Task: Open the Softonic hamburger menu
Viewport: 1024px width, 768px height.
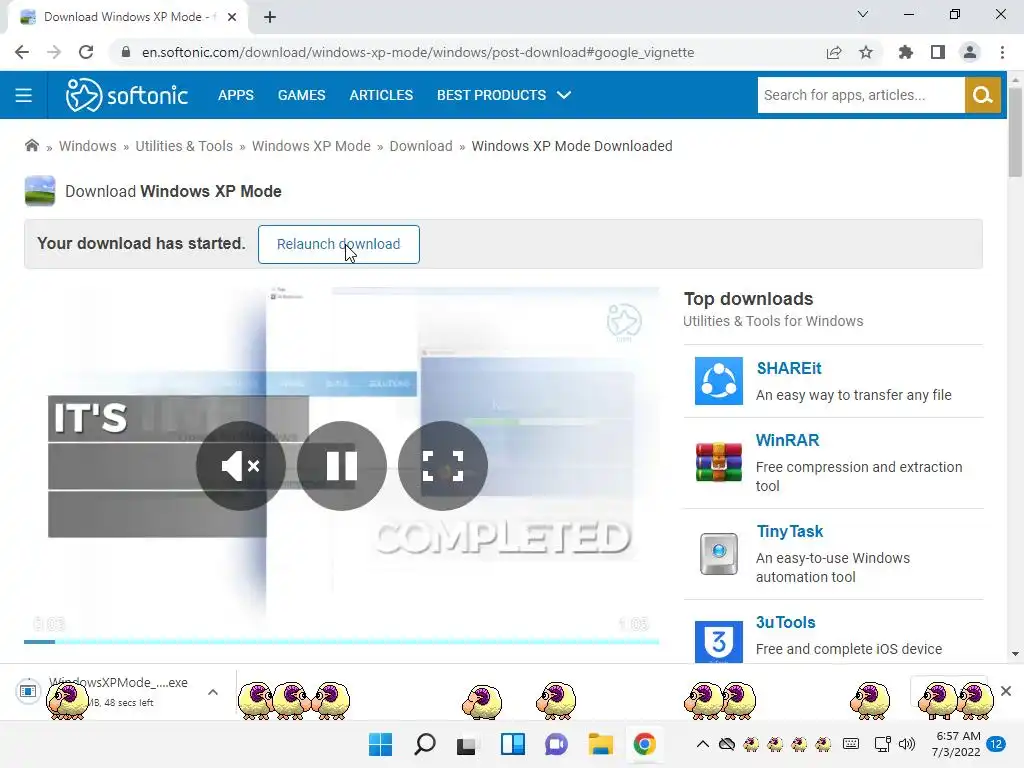Action: tap(24, 95)
